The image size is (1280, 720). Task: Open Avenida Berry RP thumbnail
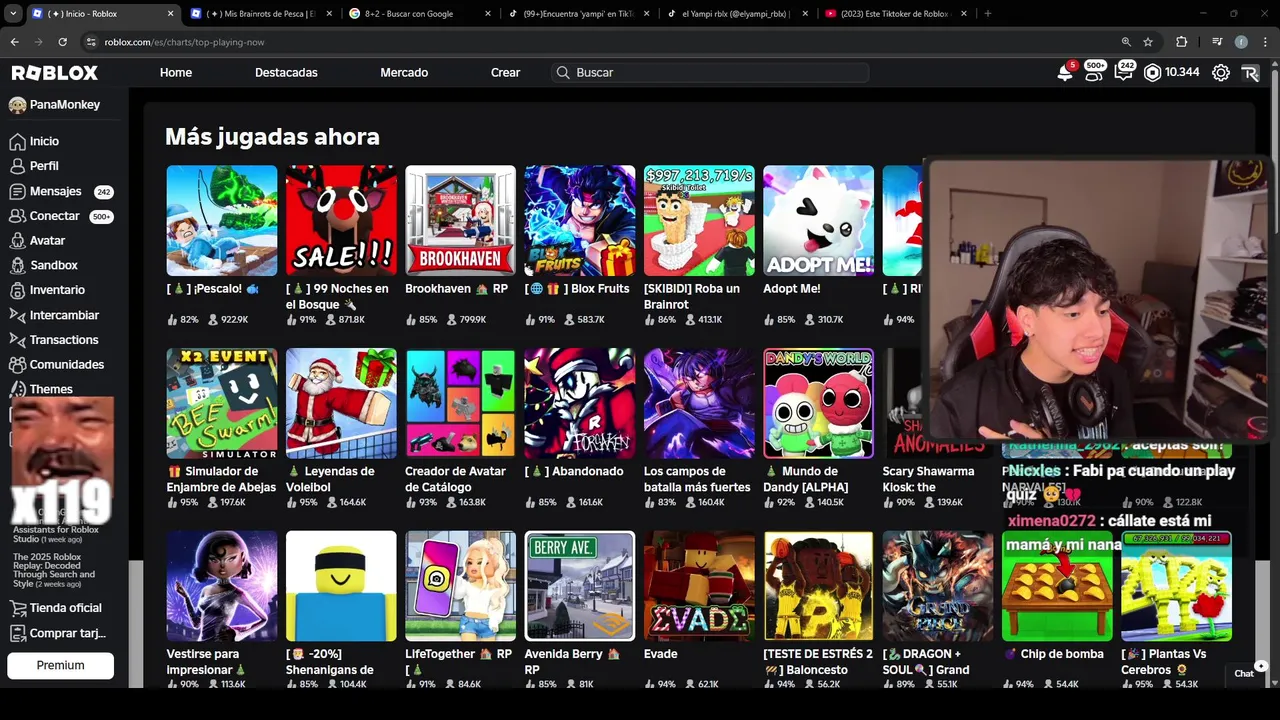[x=580, y=586]
